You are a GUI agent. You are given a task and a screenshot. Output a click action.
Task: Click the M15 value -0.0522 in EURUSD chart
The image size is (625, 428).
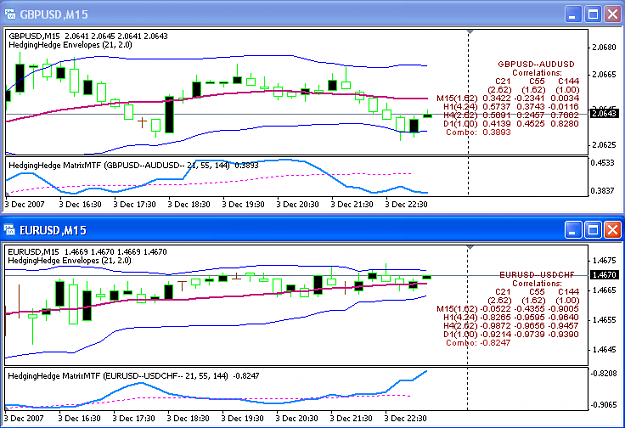tap(495, 309)
